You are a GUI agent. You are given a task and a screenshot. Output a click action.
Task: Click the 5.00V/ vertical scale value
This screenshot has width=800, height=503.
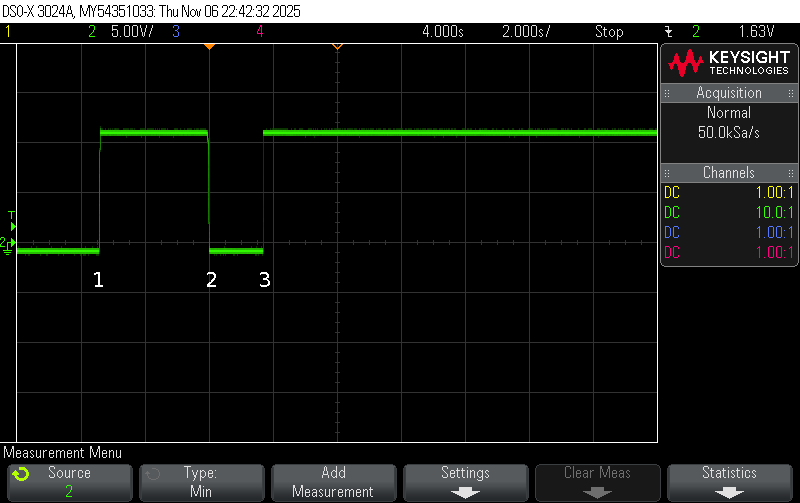click(x=132, y=32)
